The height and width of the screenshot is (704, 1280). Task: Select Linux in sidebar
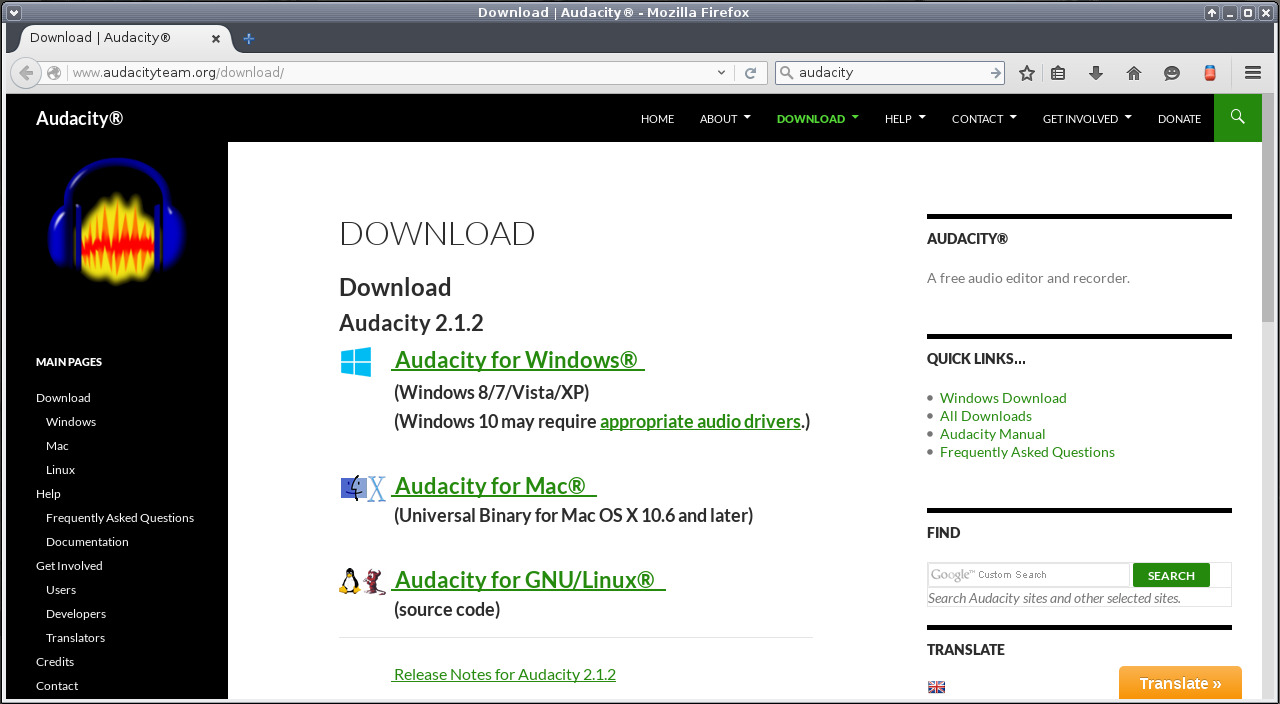60,470
